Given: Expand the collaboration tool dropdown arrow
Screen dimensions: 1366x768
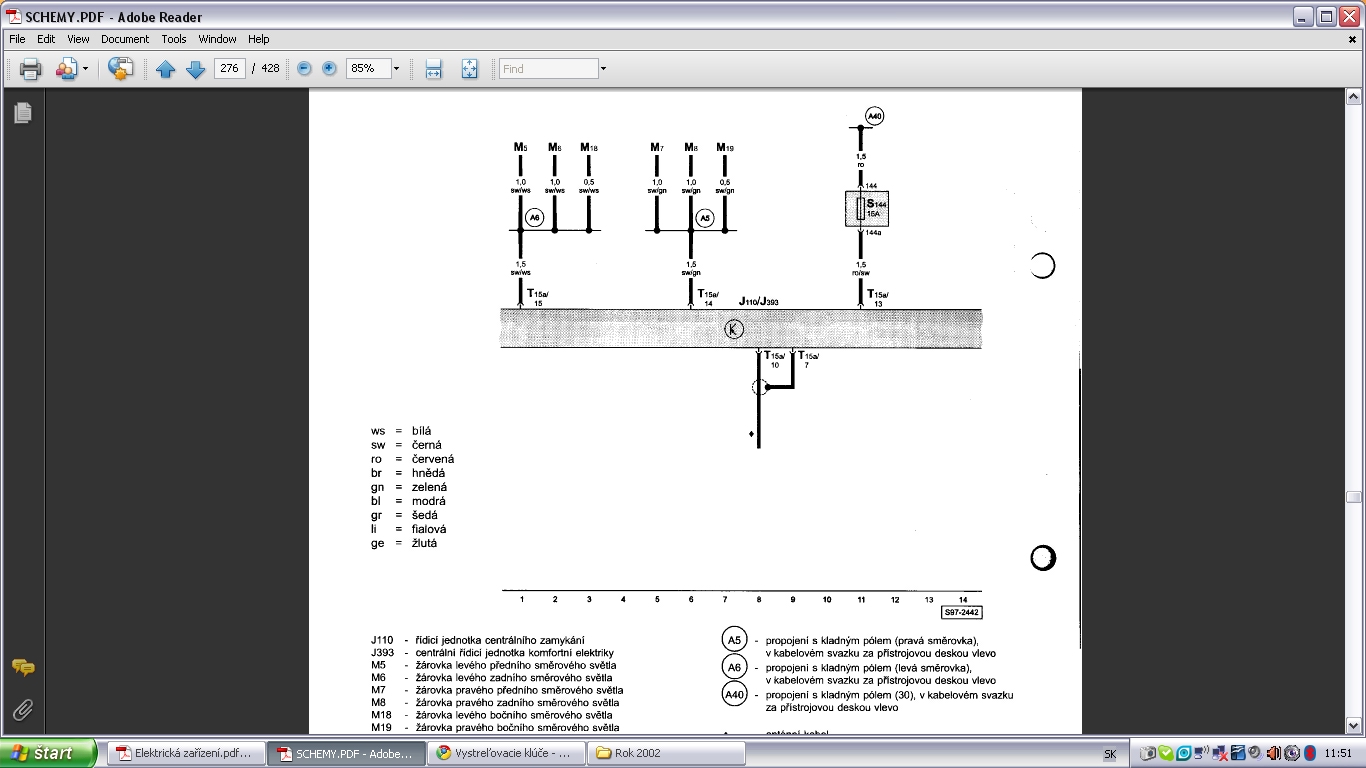Looking at the screenshot, I should (85, 69).
